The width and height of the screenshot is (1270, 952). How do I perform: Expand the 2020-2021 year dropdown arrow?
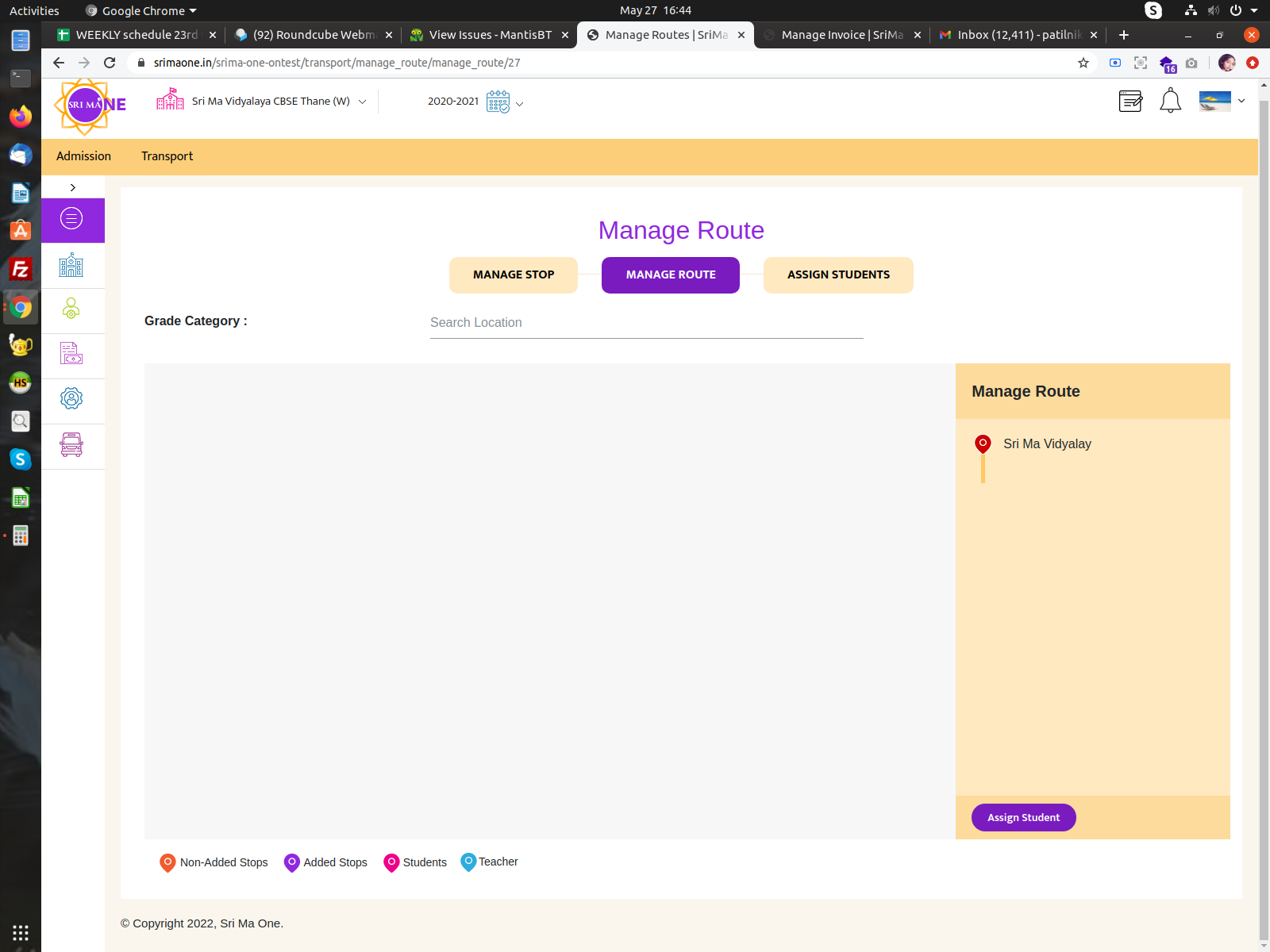[520, 104]
